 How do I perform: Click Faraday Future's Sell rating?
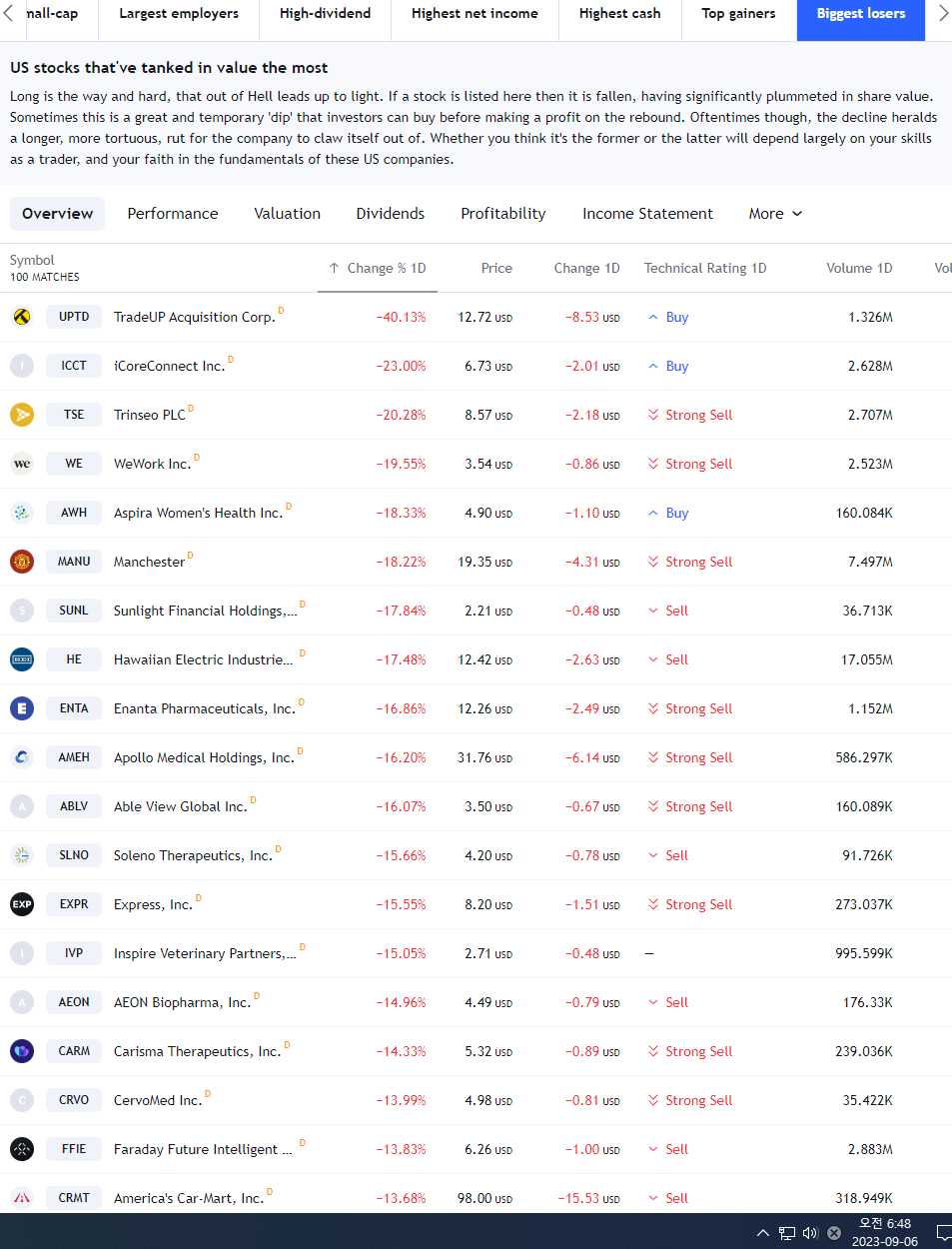coord(668,1149)
